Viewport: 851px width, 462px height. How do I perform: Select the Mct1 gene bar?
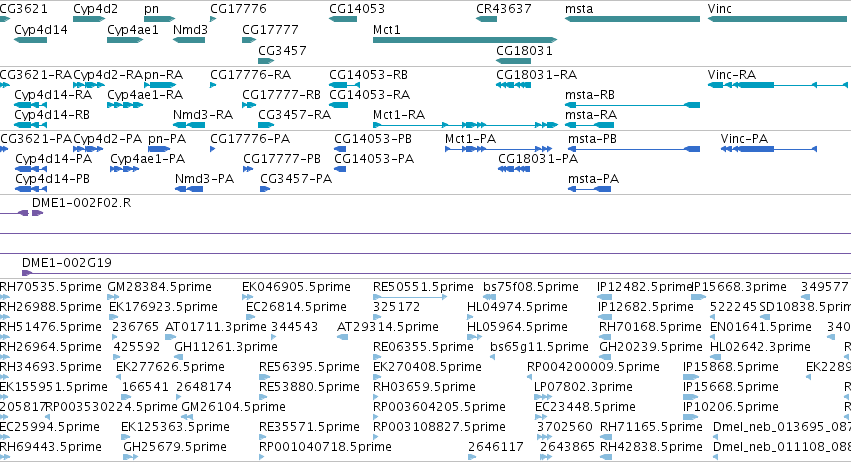click(x=465, y=40)
